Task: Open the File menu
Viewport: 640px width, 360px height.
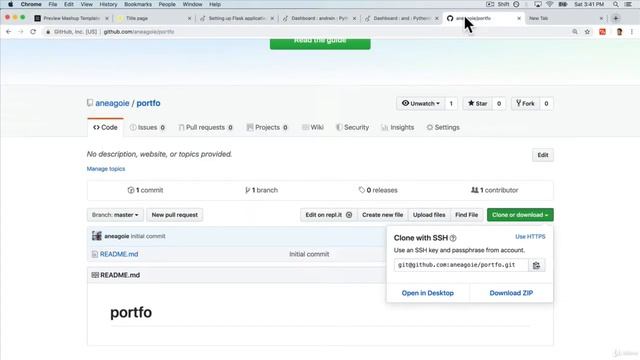Action: tap(53, 4)
